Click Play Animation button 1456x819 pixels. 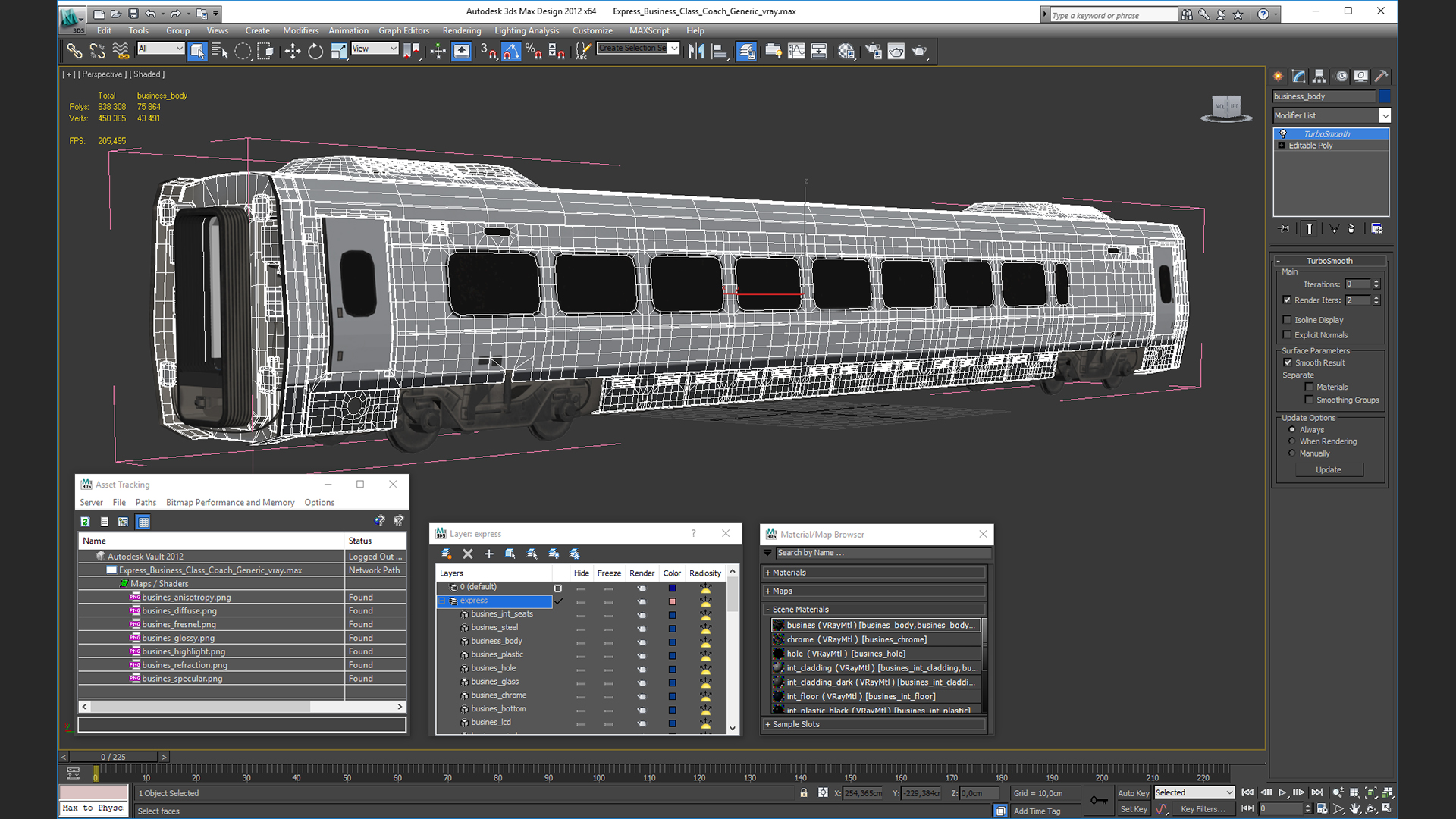point(1283,792)
